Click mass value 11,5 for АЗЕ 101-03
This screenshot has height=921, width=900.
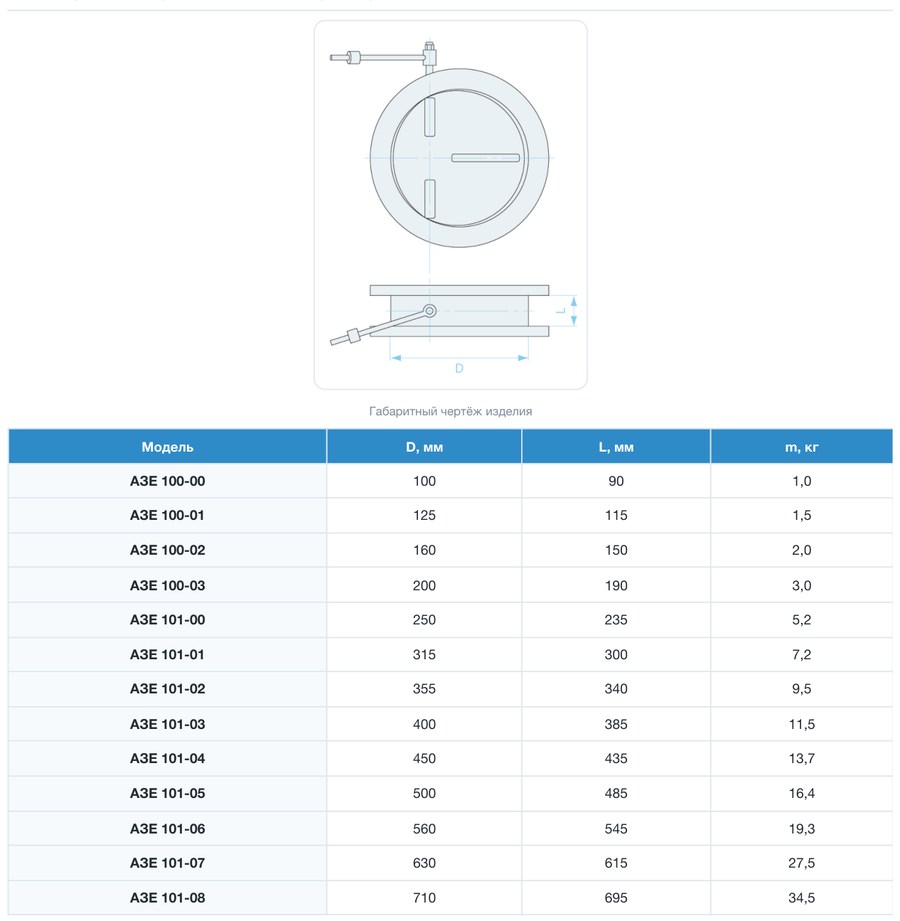point(801,724)
